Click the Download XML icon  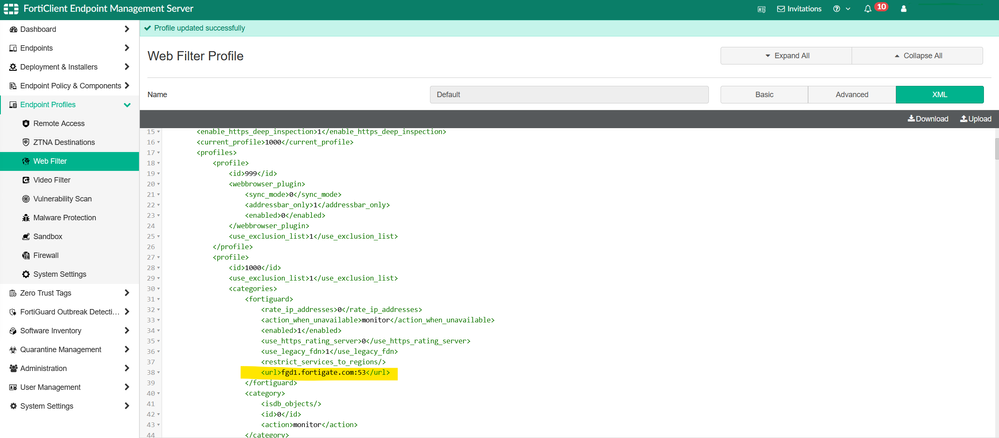click(x=927, y=119)
